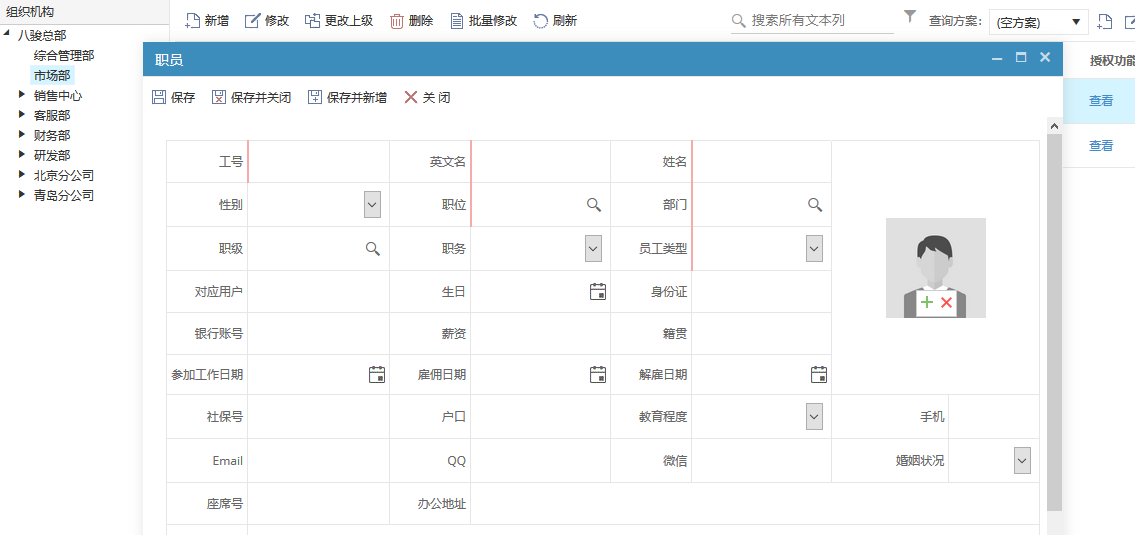Click green plus to add employee photo
Image resolution: width=1135 pixels, height=535 pixels.
926,302
